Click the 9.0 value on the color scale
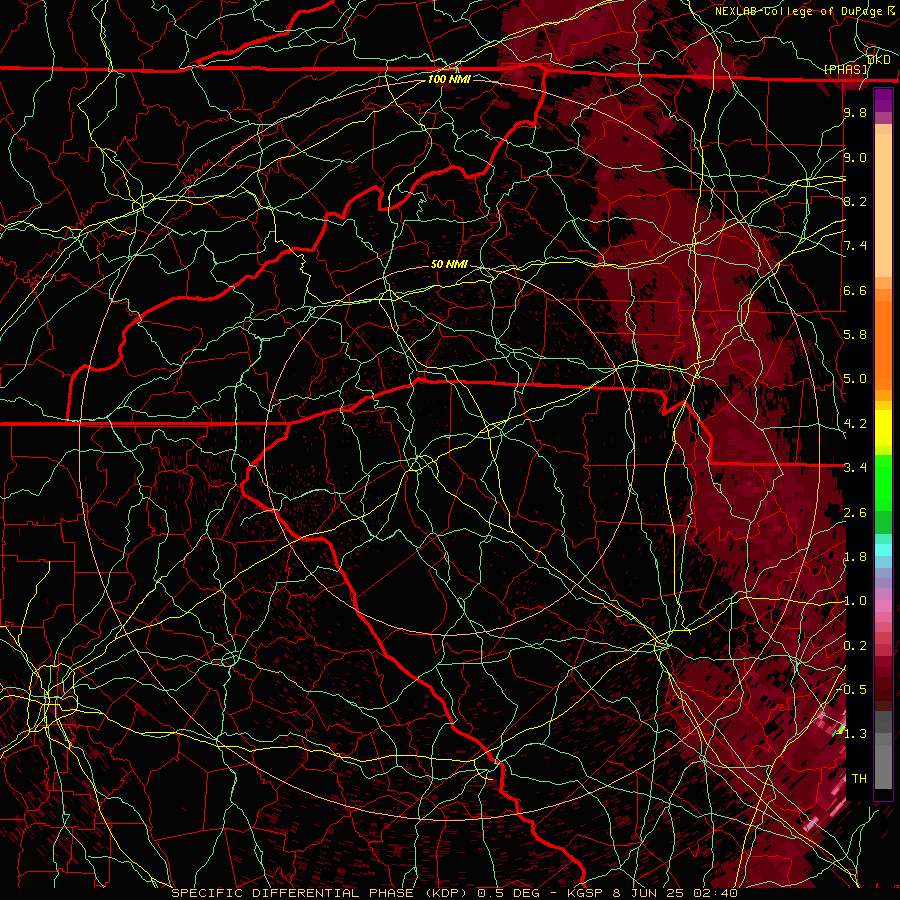This screenshot has height=900, width=900. pos(855,157)
